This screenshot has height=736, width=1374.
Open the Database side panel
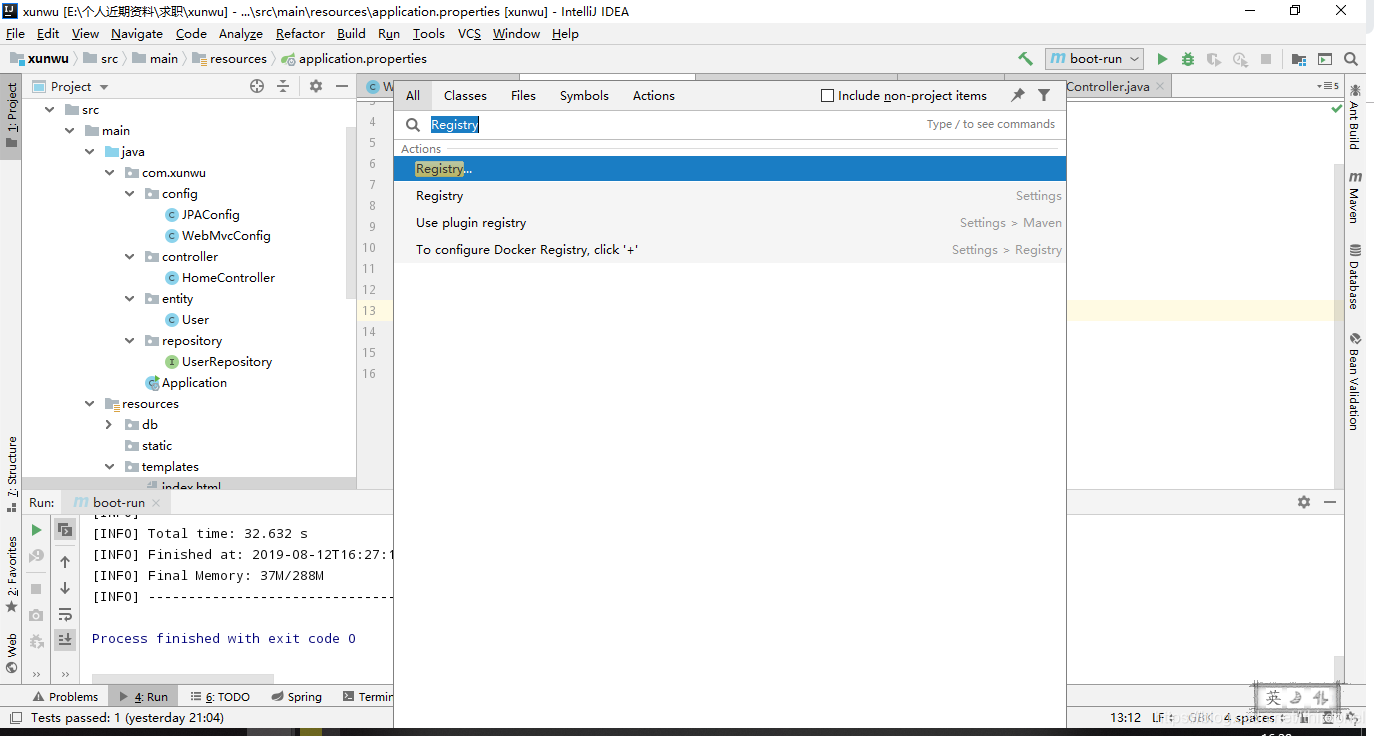(1355, 277)
